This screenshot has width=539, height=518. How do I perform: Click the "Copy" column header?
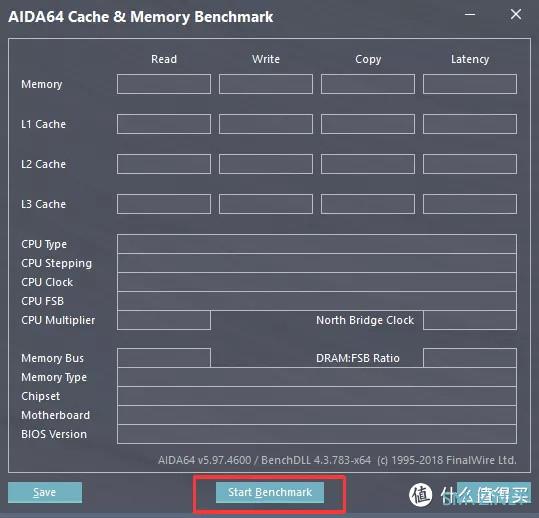pos(368,59)
